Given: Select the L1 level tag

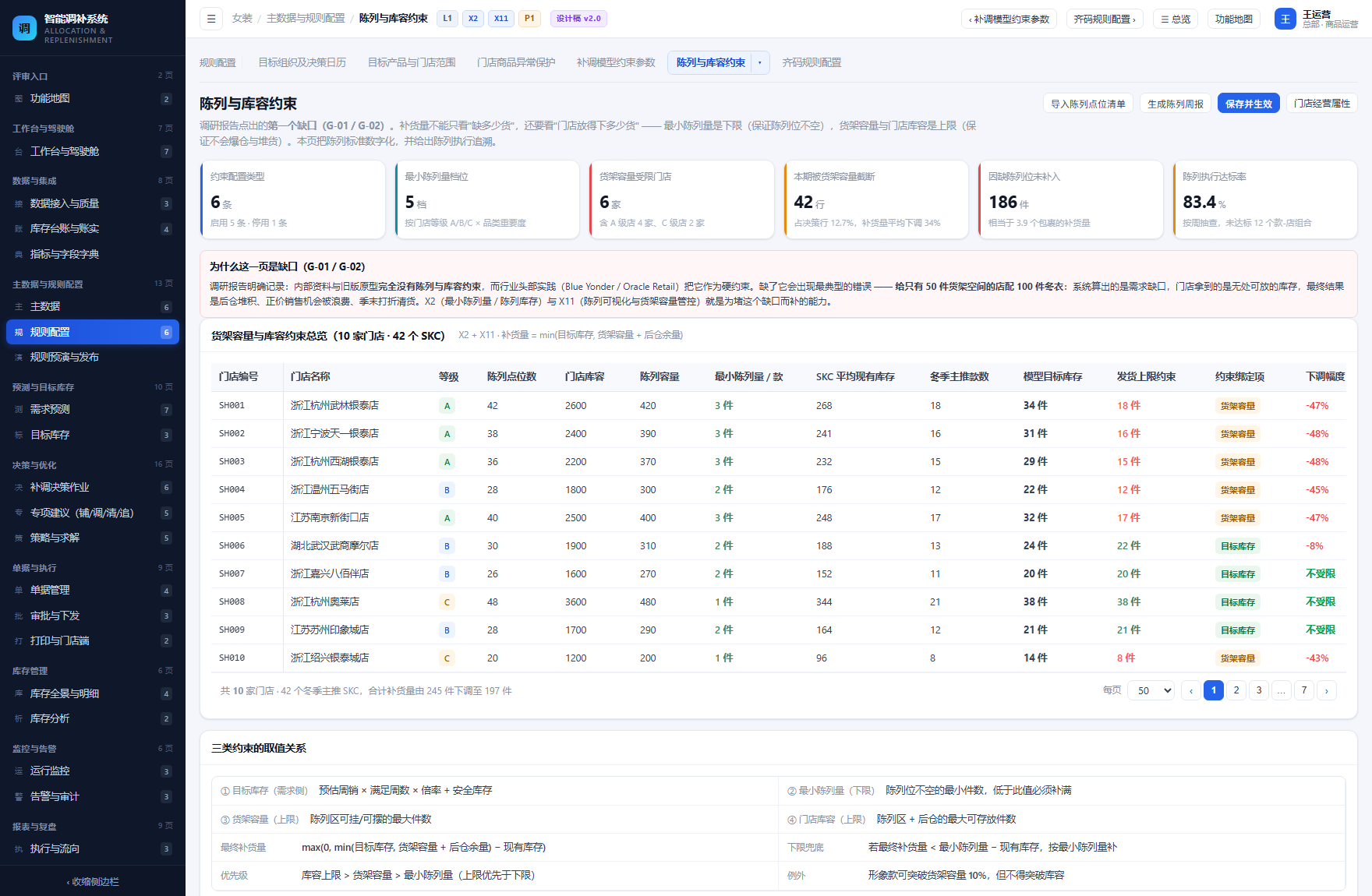Looking at the screenshot, I should pyautogui.click(x=447, y=19).
